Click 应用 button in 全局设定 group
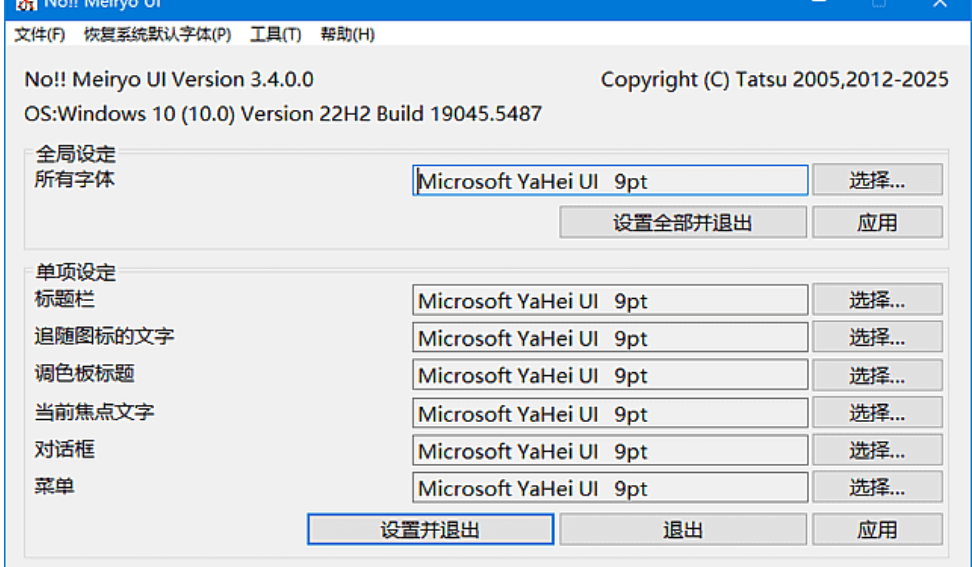972x567 pixels. pyautogui.click(x=877, y=222)
